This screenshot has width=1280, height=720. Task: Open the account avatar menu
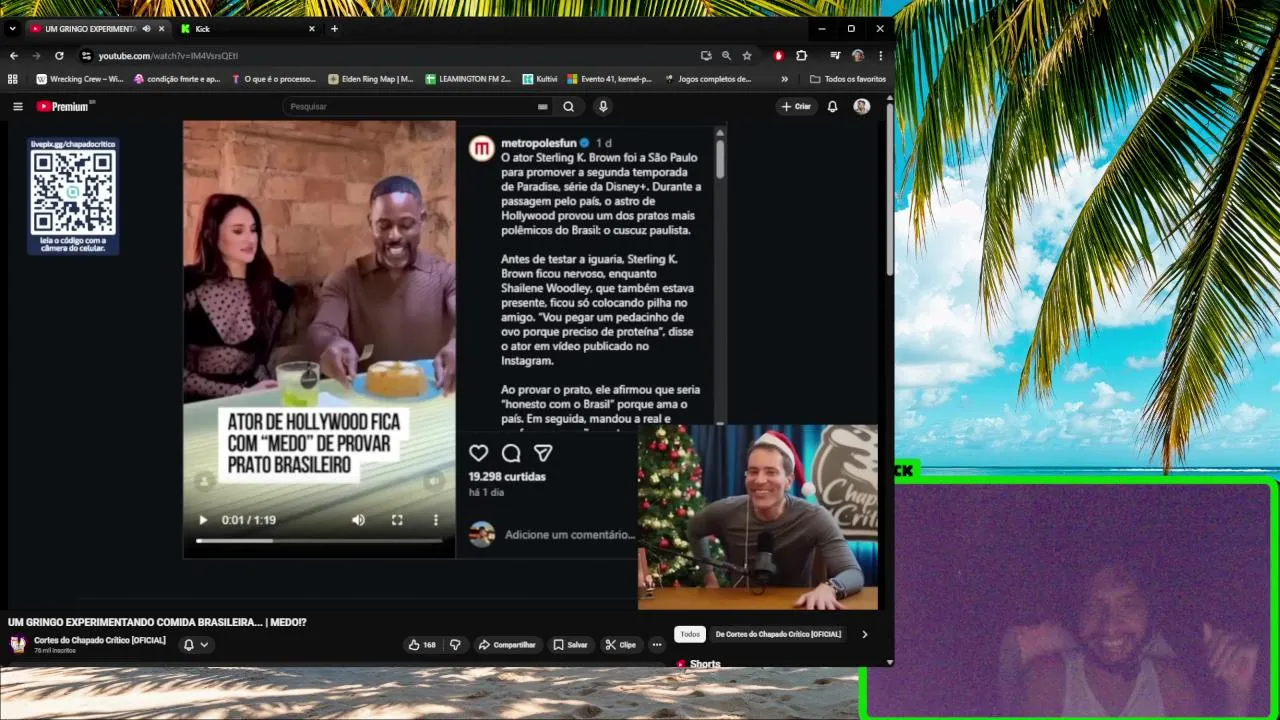(x=861, y=106)
